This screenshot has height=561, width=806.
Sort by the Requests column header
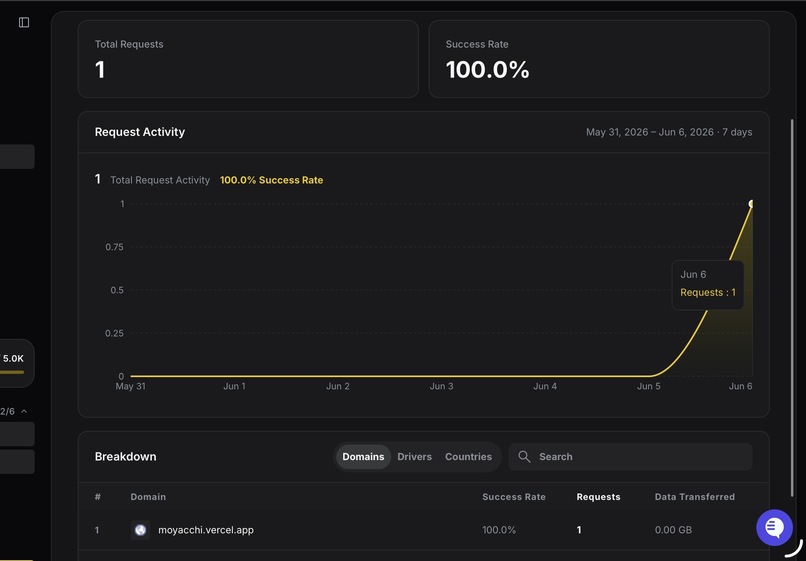click(598, 497)
